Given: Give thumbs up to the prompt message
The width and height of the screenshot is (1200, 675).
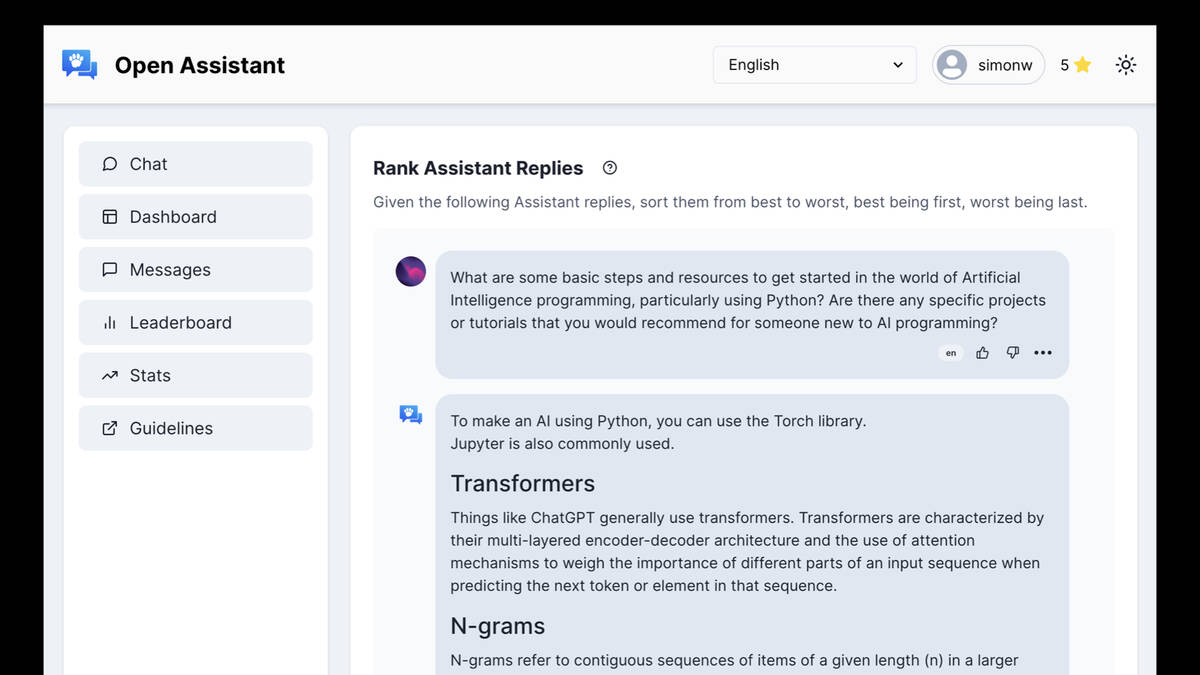Looking at the screenshot, I should point(982,353).
